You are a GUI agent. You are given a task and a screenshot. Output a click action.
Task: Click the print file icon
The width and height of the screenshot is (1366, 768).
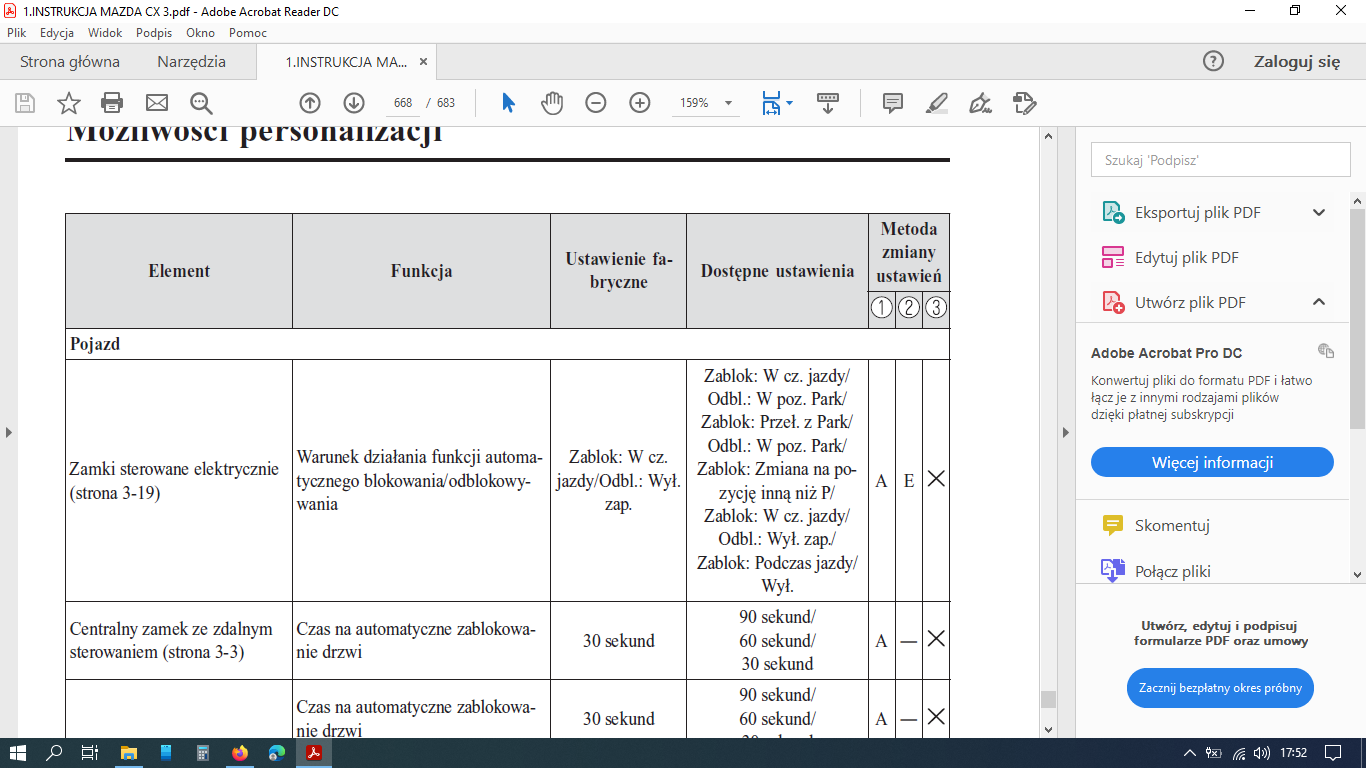[112, 103]
